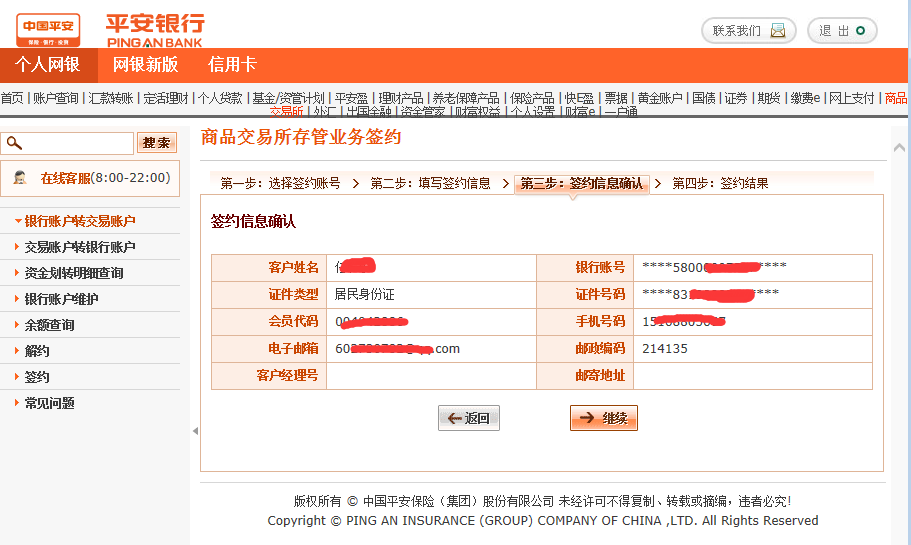
Task: Click the sidebar collapse arrow handle
Action: [195, 431]
